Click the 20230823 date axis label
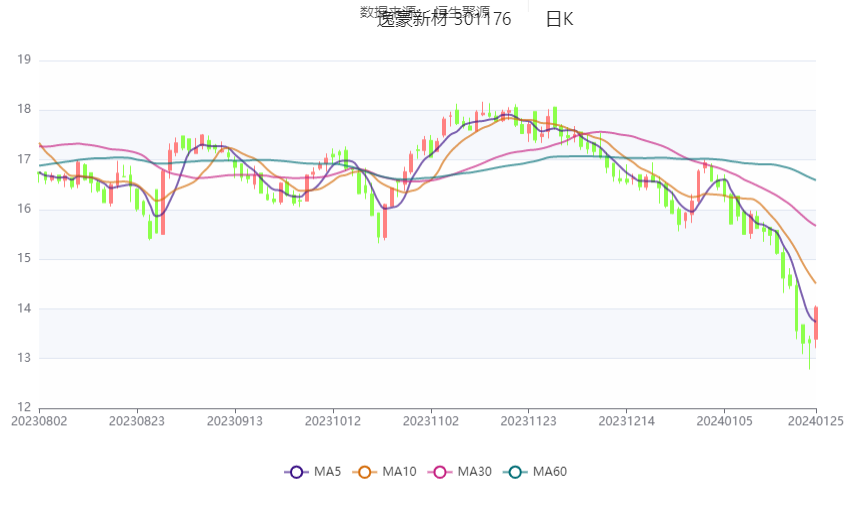 [137, 421]
